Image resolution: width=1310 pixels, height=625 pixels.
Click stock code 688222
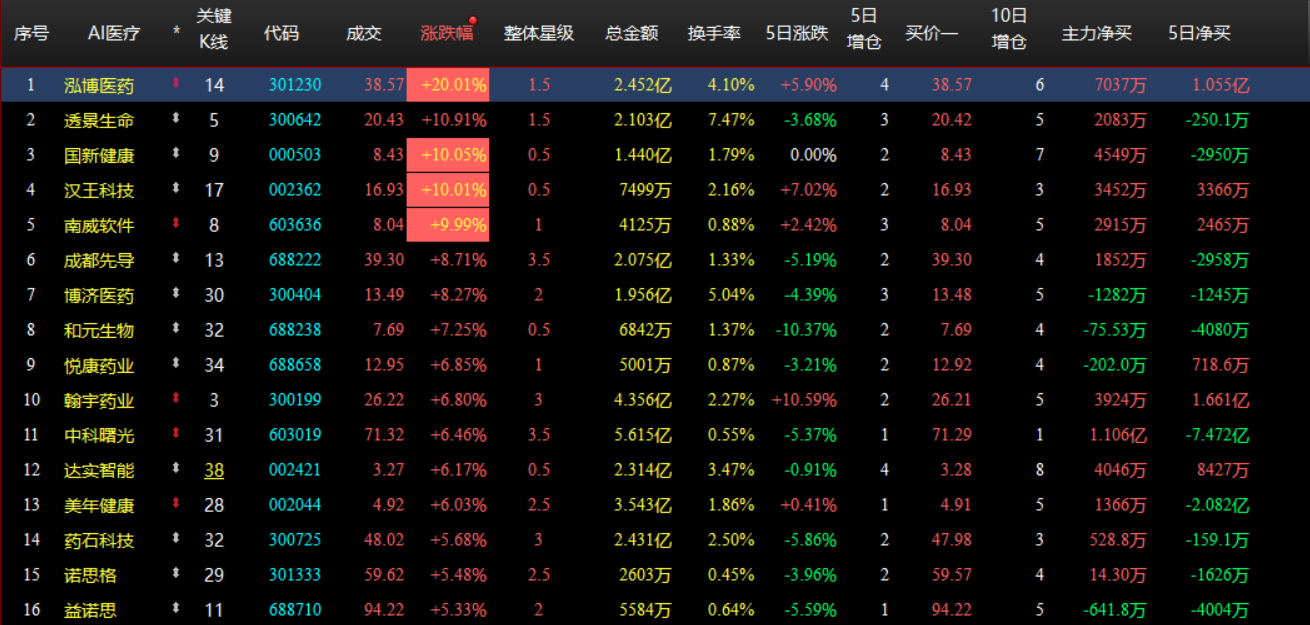click(x=295, y=260)
